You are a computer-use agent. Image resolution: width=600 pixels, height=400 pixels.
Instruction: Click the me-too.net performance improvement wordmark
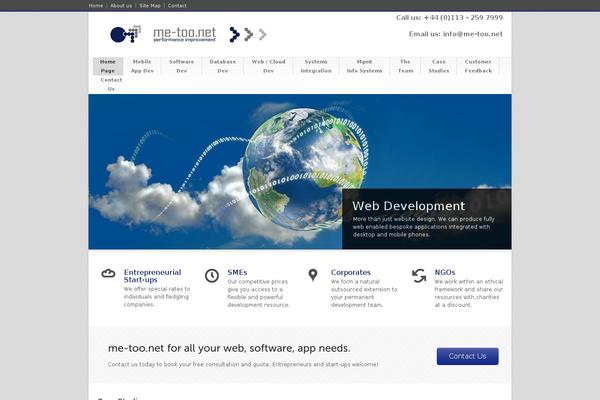(184, 34)
